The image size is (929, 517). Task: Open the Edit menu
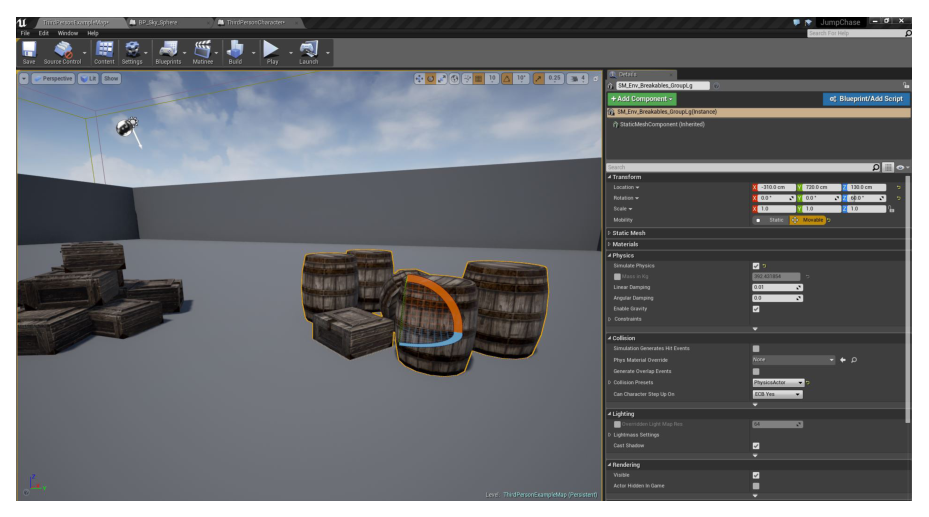coord(44,33)
